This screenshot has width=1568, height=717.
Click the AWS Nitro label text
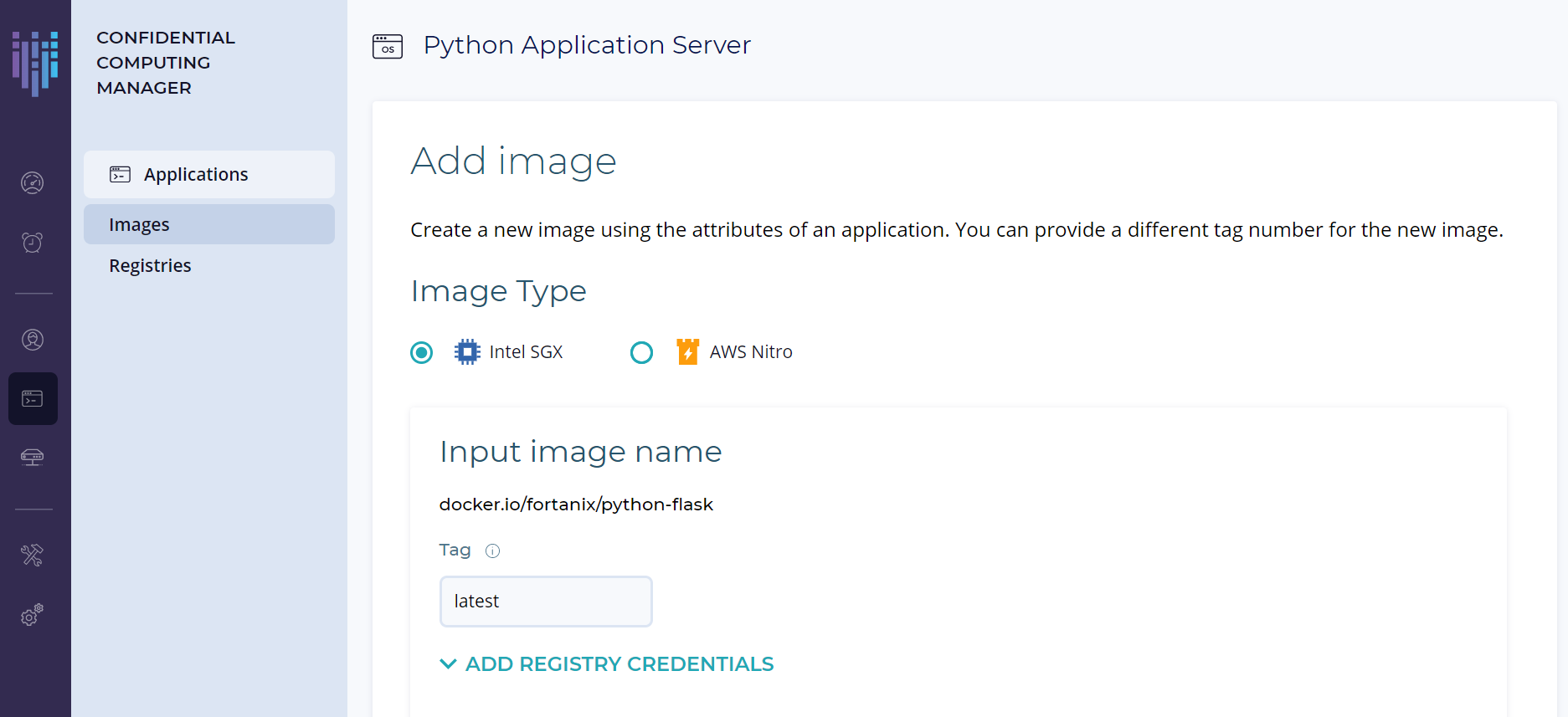(x=751, y=352)
